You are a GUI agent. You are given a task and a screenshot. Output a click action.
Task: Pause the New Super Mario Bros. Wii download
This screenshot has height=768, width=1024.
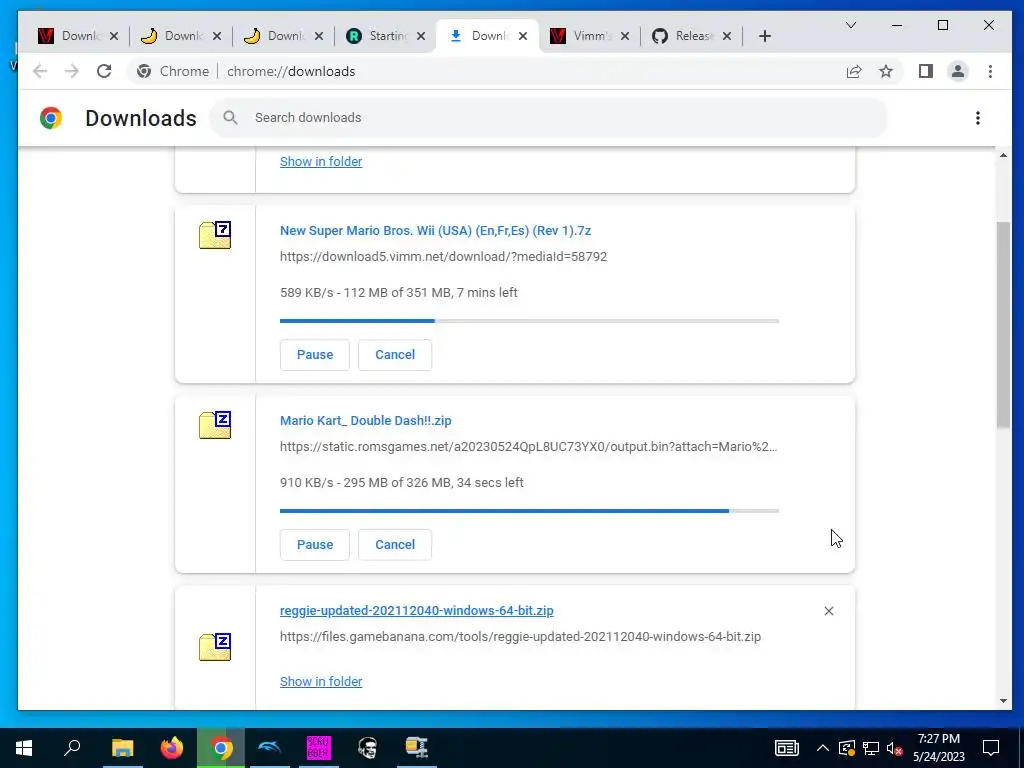click(x=315, y=355)
